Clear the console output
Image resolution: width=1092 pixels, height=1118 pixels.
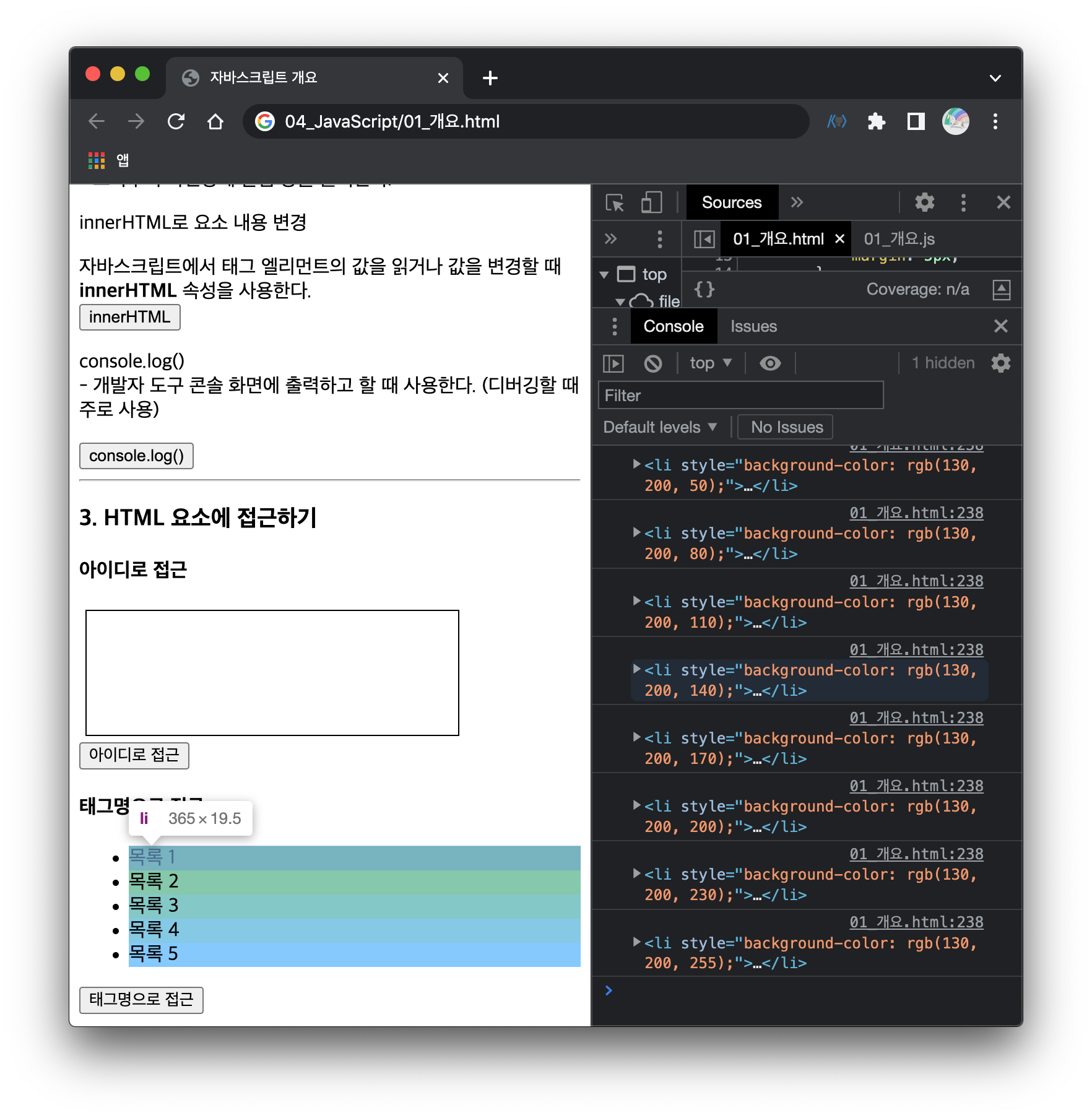(x=652, y=363)
